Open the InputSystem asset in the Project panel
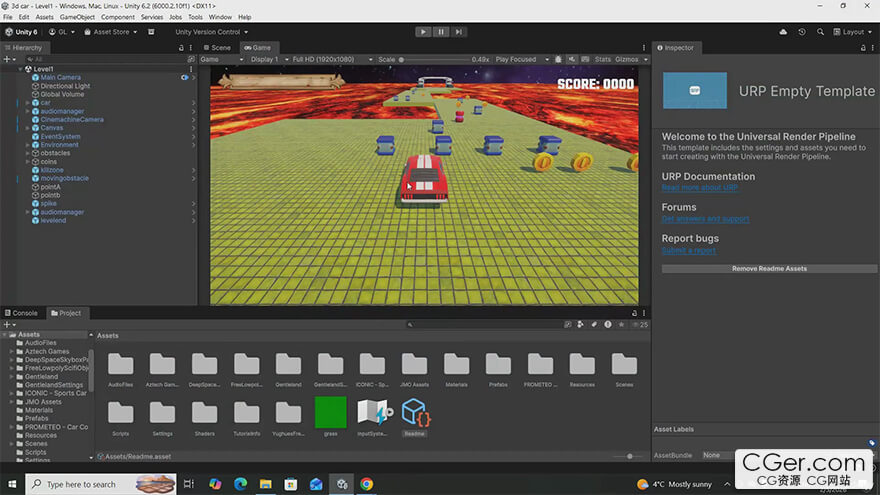880x495 pixels. coord(372,412)
